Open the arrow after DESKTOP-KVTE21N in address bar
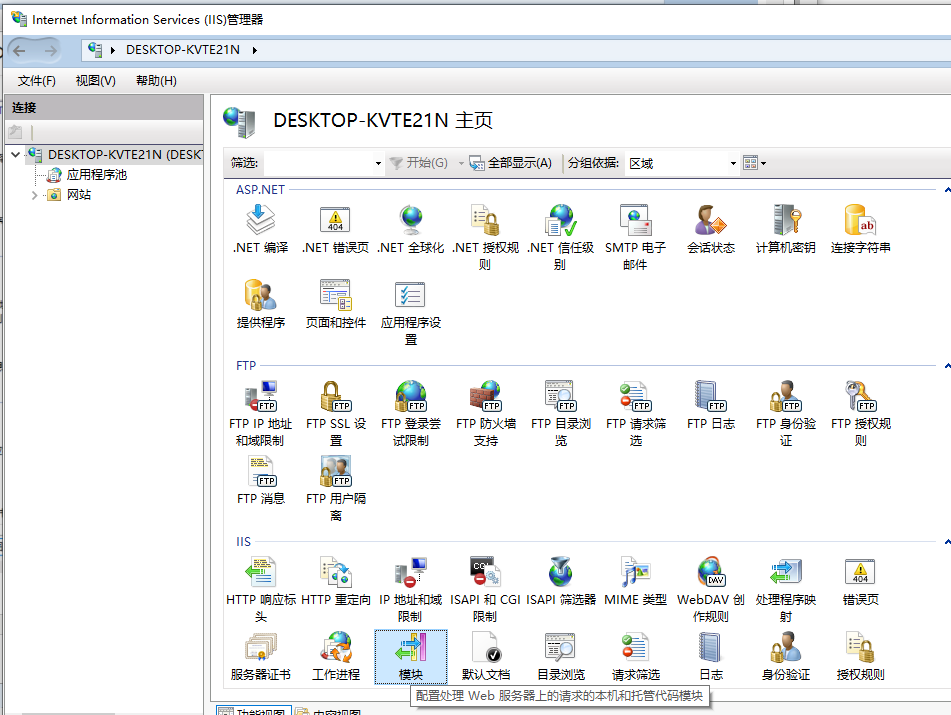 coord(255,50)
